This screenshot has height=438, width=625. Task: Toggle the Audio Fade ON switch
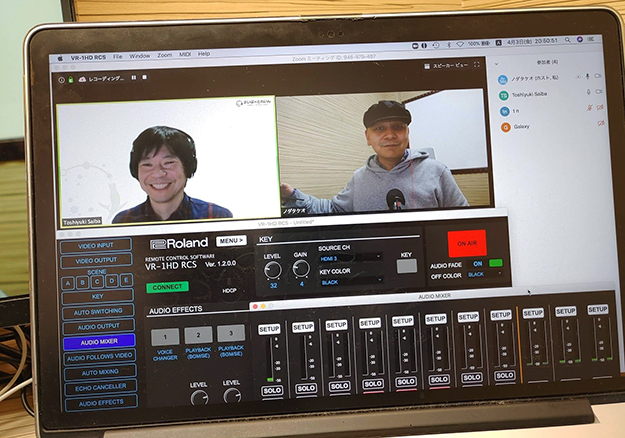click(x=496, y=263)
